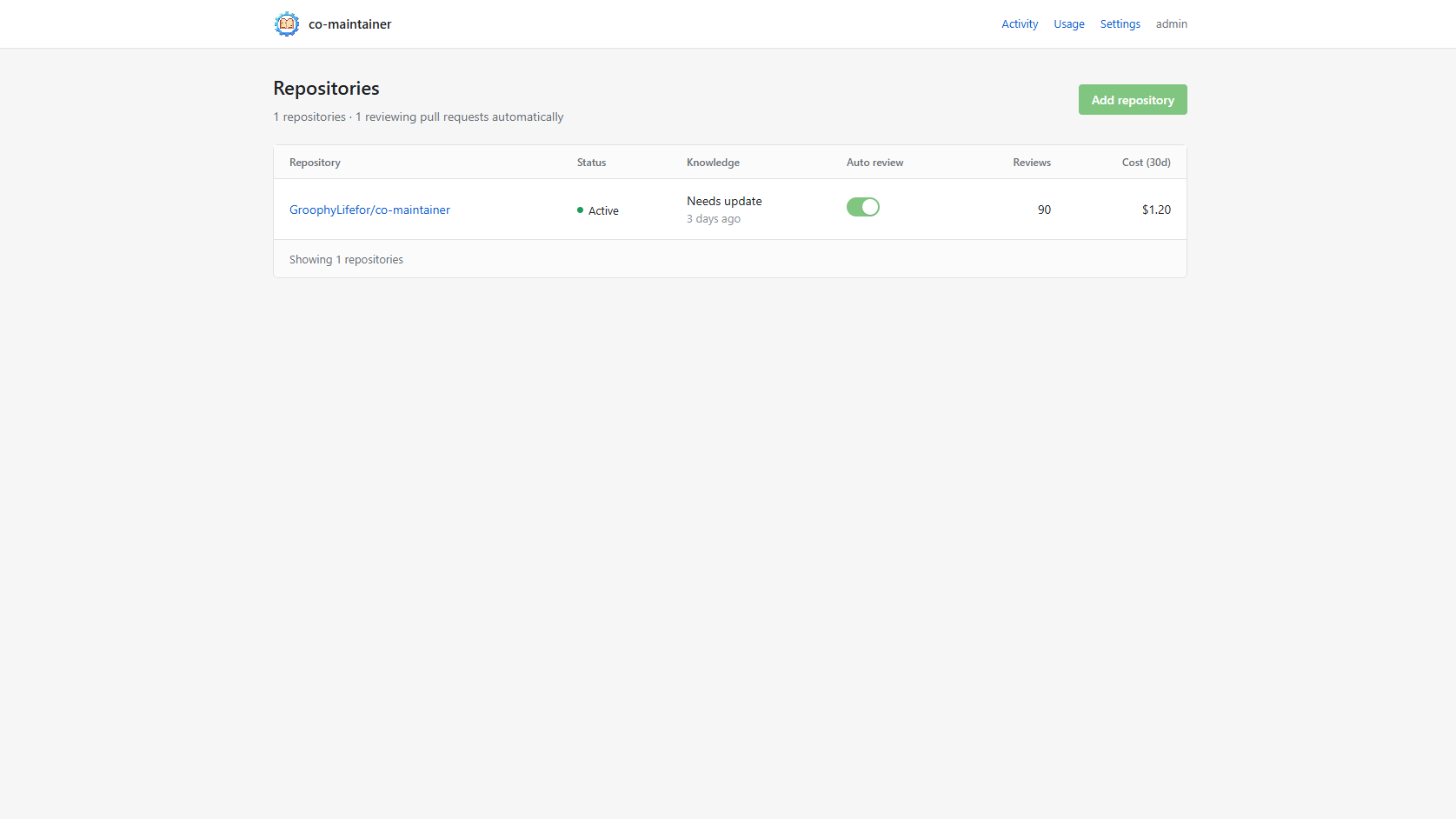1456x819 pixels.
Task: Click the Active status indicator
Action: tap(598, 210)
